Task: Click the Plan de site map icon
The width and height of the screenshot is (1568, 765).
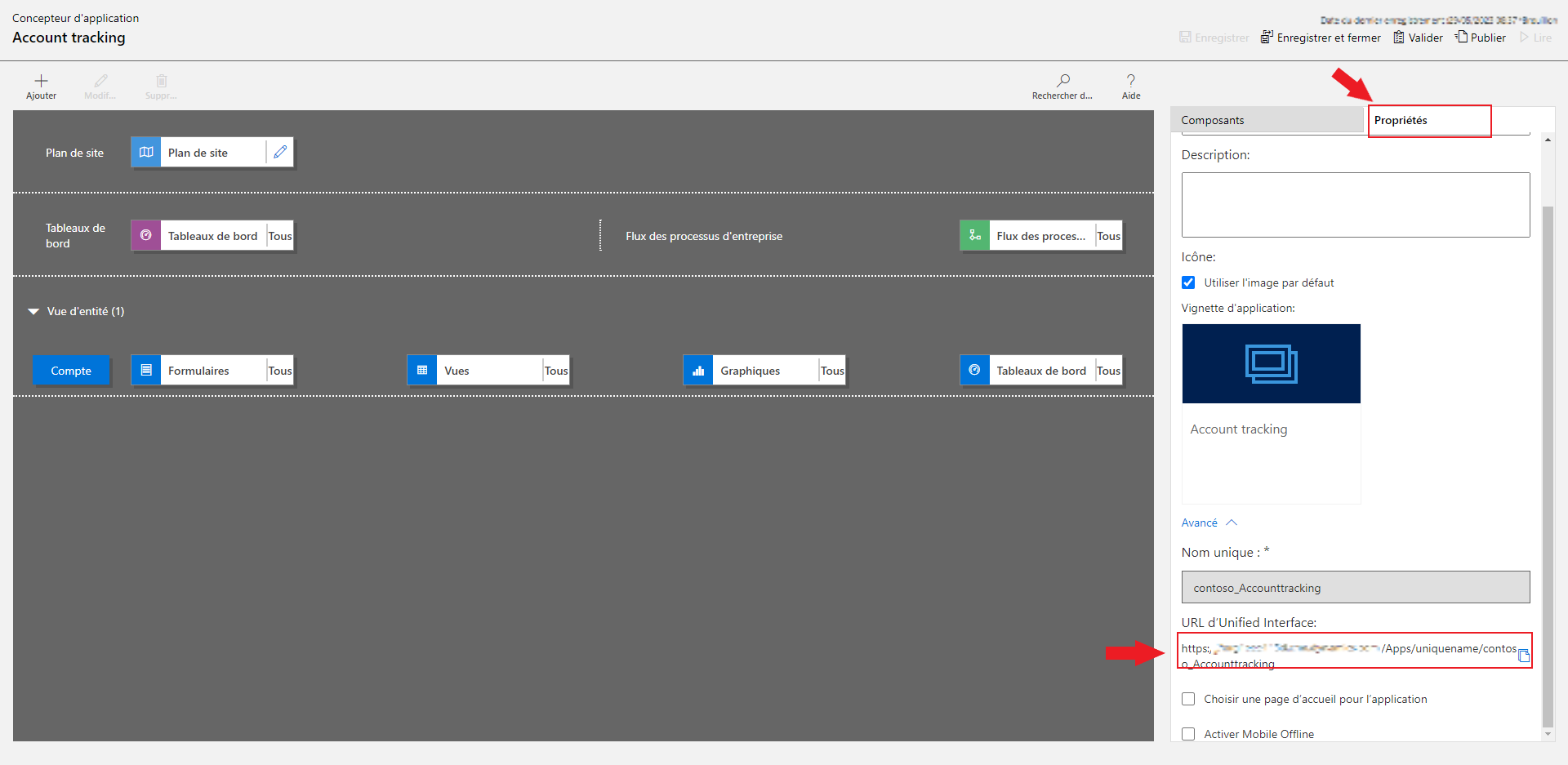Action: (x=146, y=152)
